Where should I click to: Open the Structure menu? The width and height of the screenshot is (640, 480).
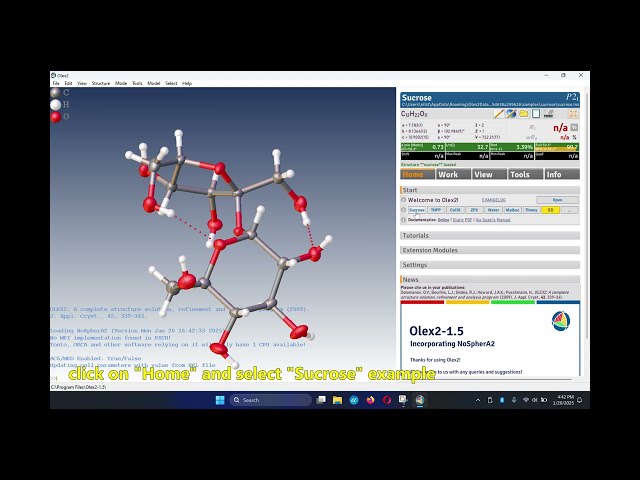coord(101,83)
